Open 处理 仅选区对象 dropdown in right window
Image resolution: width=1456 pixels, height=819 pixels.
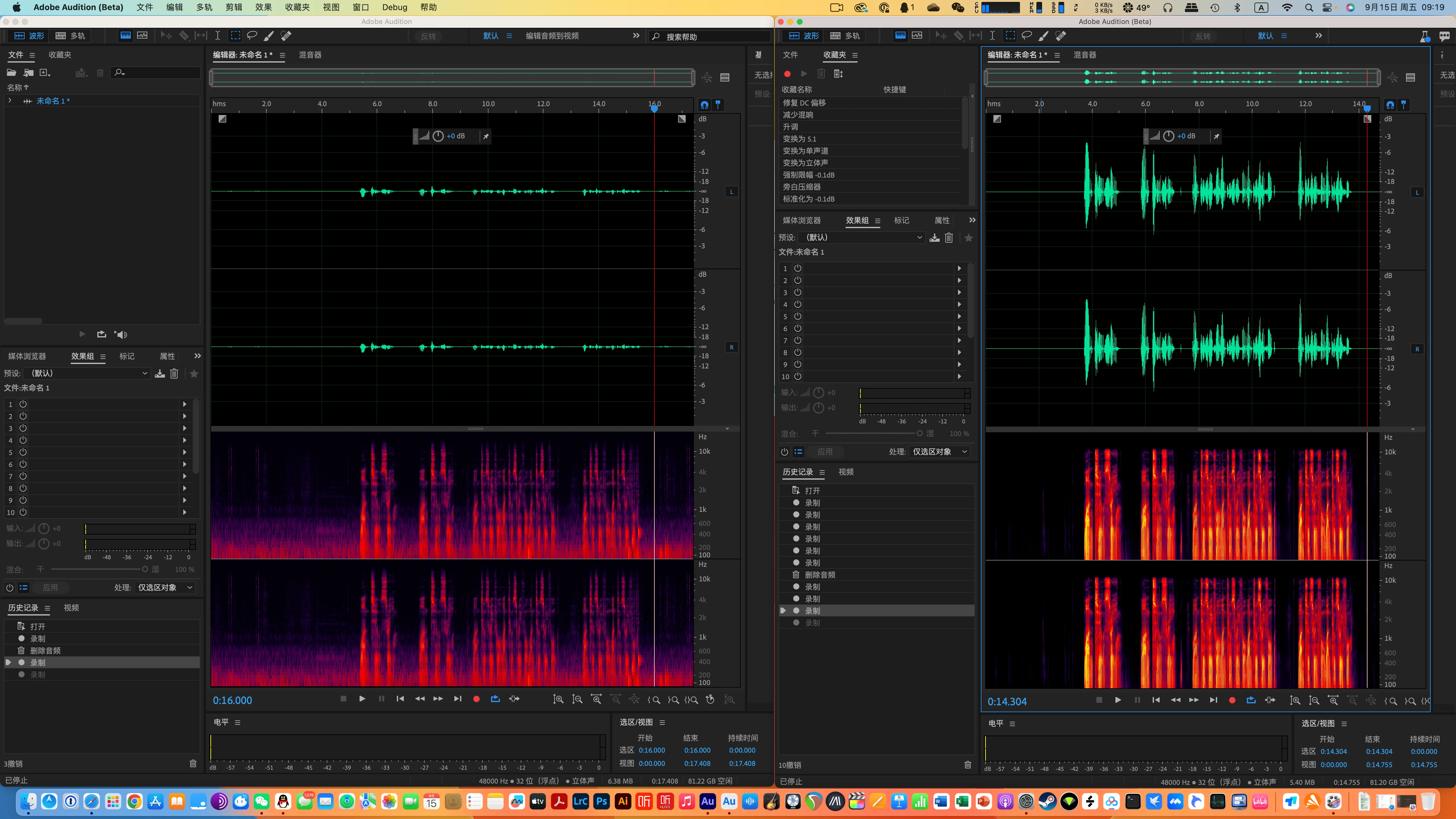pyautogui.click(x=939, y=452)
